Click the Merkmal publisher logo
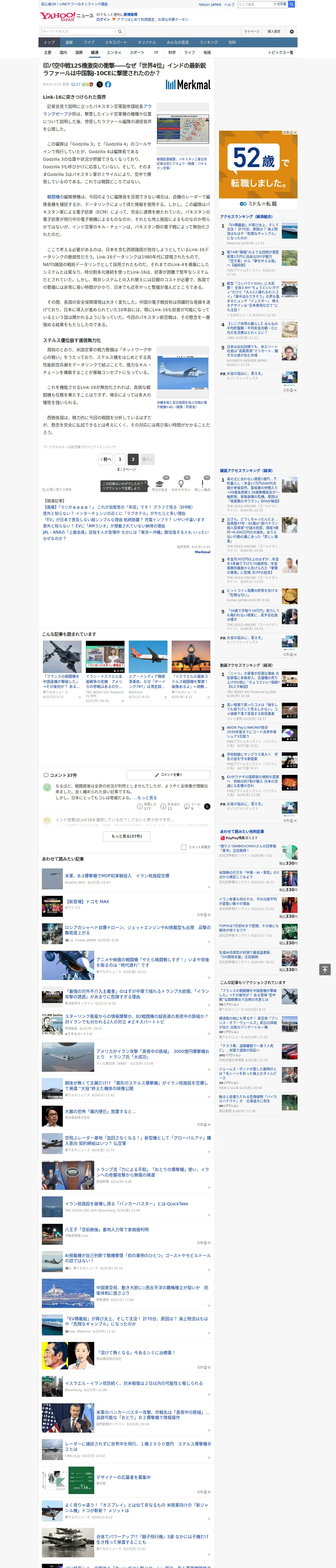The height and width of the screenshot is (1568, 336). [188, 85]
